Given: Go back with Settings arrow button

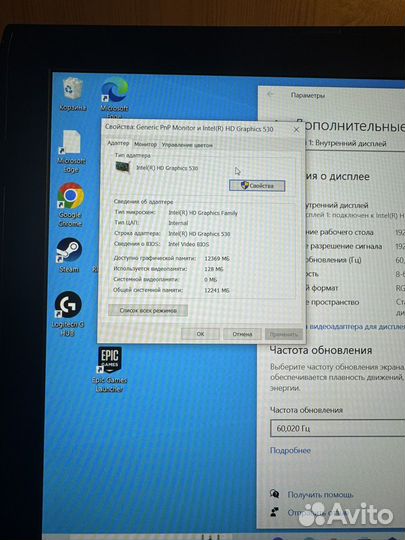Looking at the screenshot, I should point(270,94).
